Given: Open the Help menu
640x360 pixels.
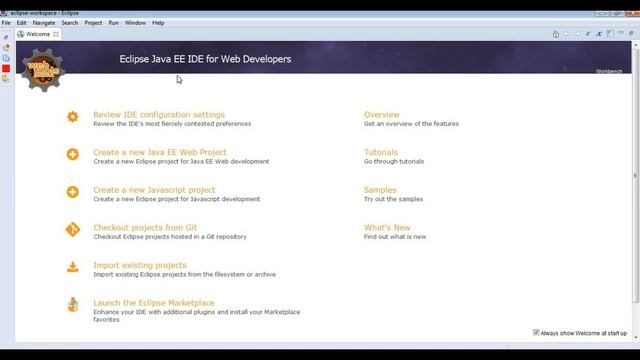Looking at the screenshot, I should (x=158, y=23).
